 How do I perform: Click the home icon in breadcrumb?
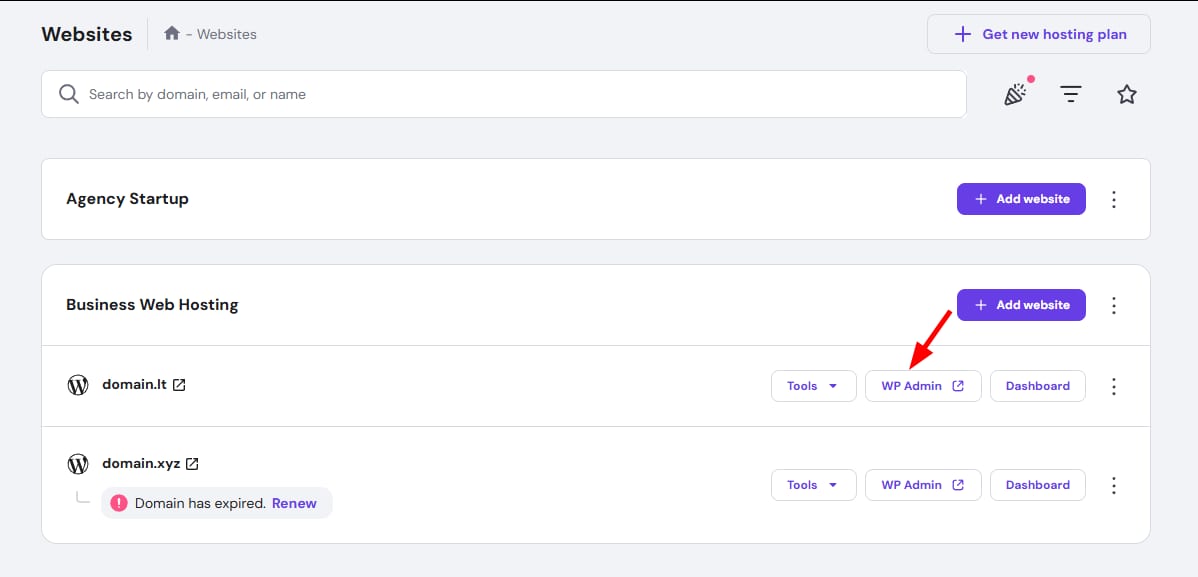point(172,34)
